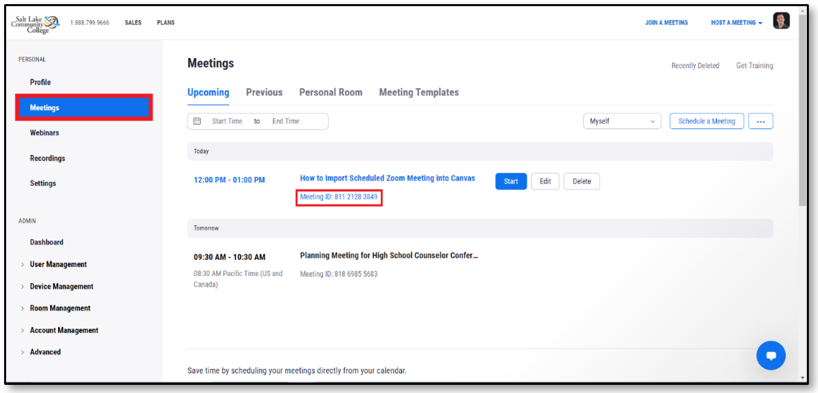The width and height of the screenshot is (818, 393).
Task: Open the Meeting Templates tab
Action: point(419,92)
